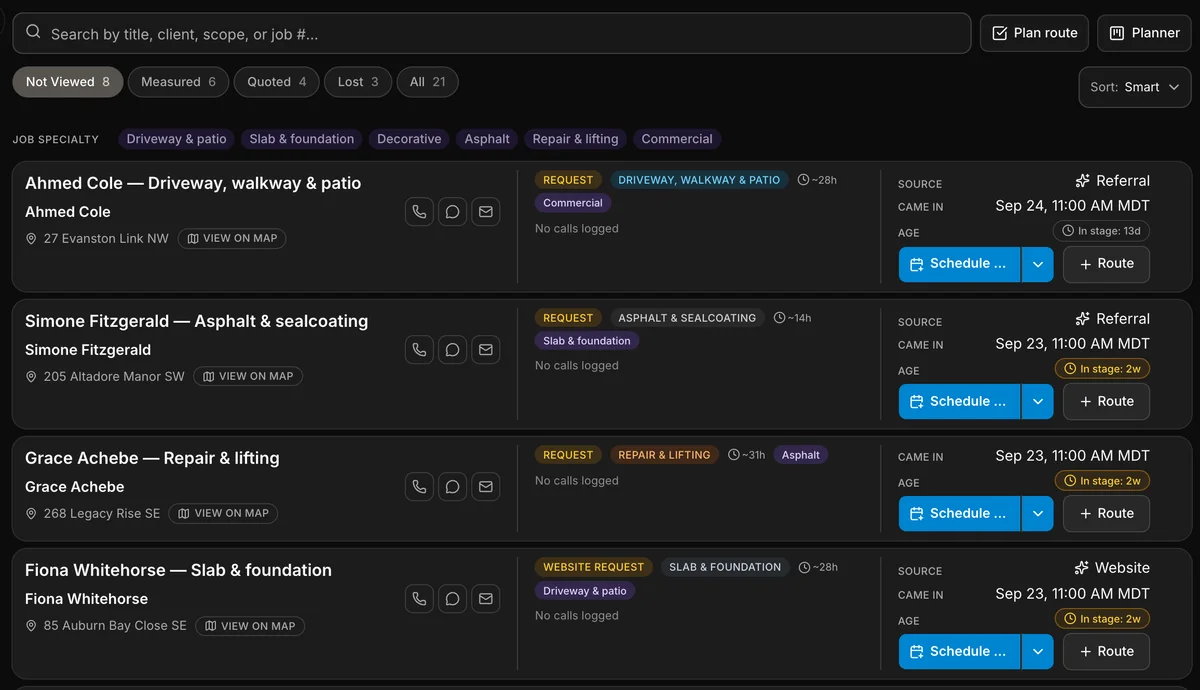Viewport: 1200px width, 690px height.
Task: Add Fiona Whitehorse job to route
Action: coord(1105,652)
